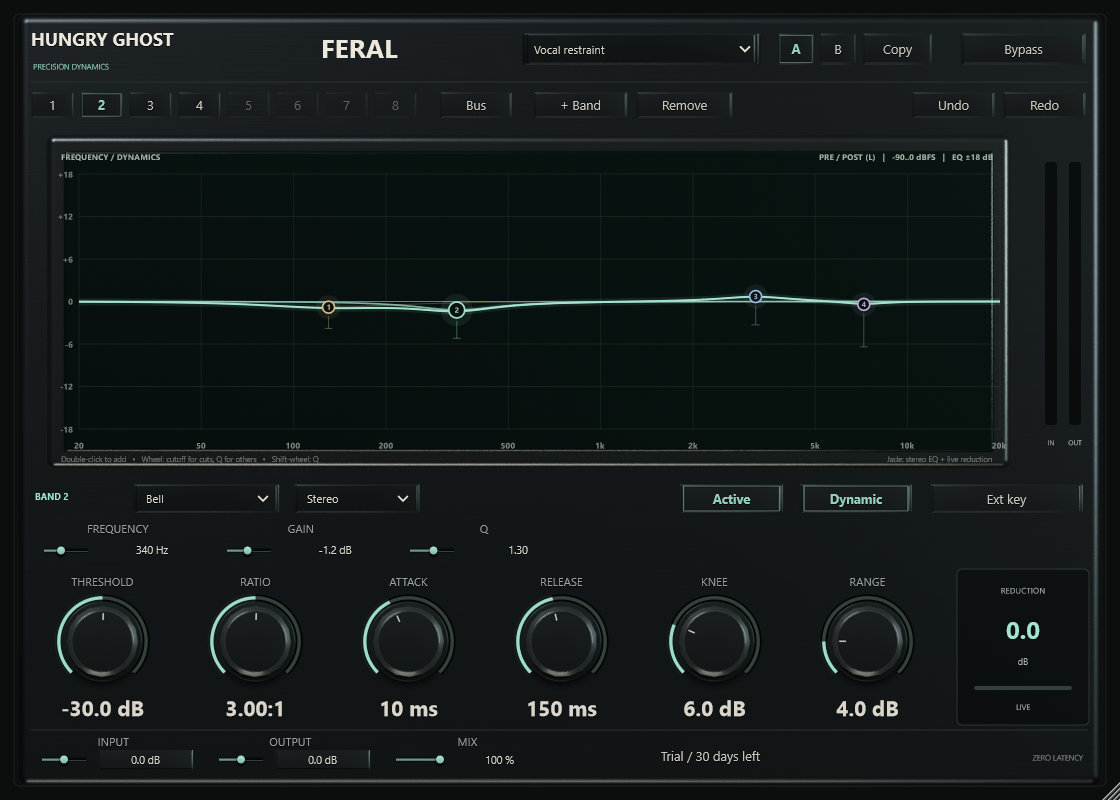Click the 10 ms attack readout
Image resolution: width=1120 pixels, height=800 pixels.
[x=409, y=709]
